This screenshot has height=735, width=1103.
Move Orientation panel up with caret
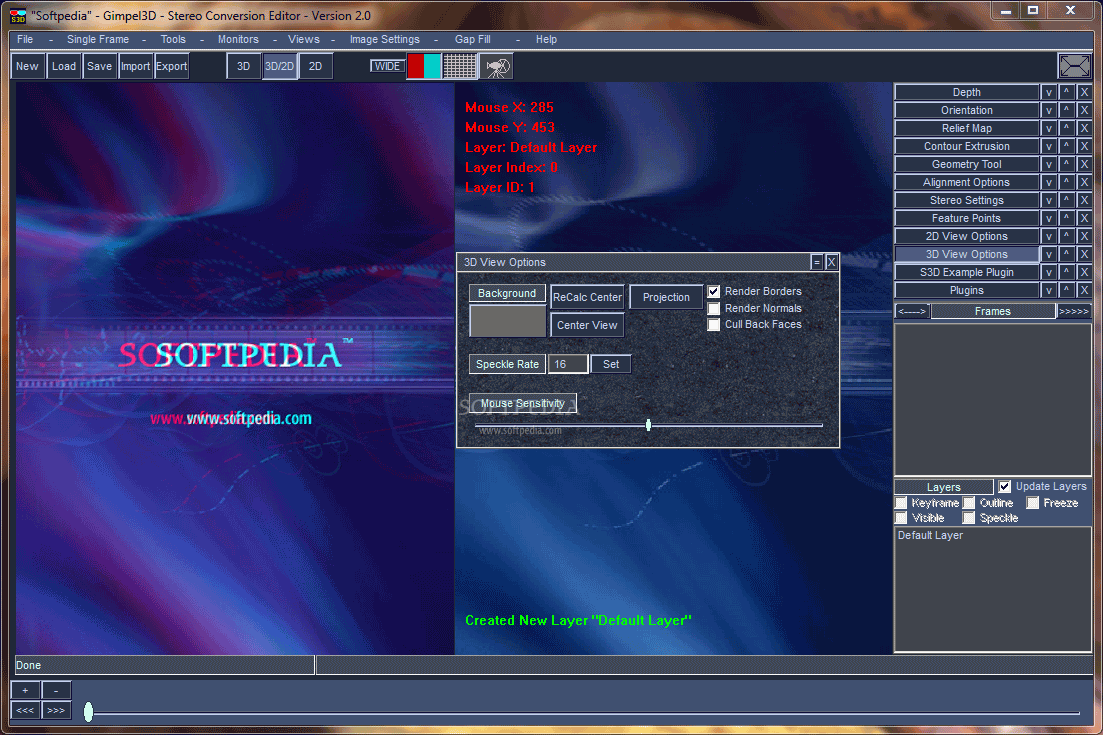point(1066,110)
